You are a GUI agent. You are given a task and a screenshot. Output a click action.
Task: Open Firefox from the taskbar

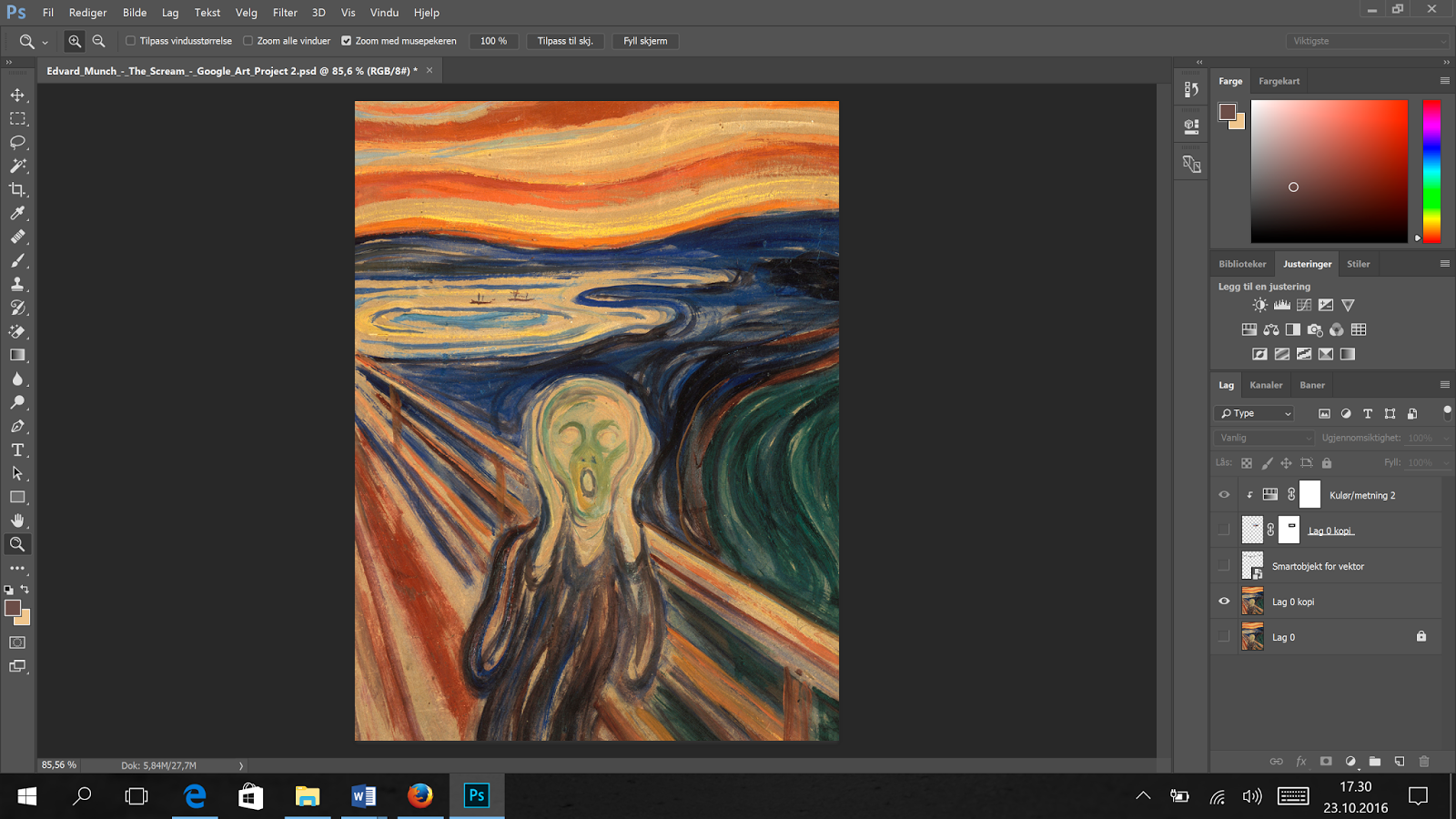tap(420, 796)
